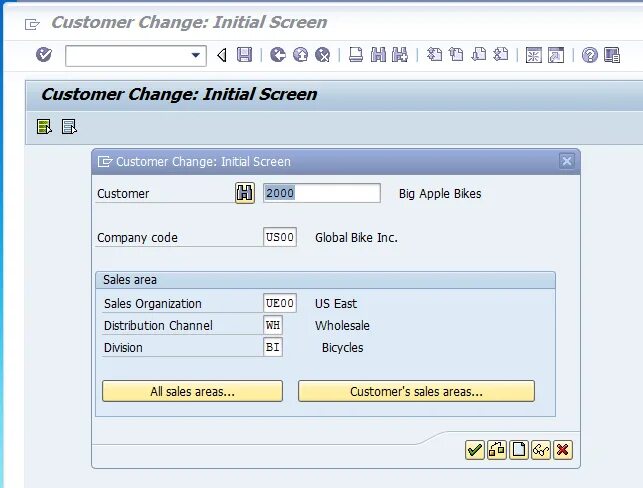Click the Distribution Channel input field

click(x=273, y=326)
